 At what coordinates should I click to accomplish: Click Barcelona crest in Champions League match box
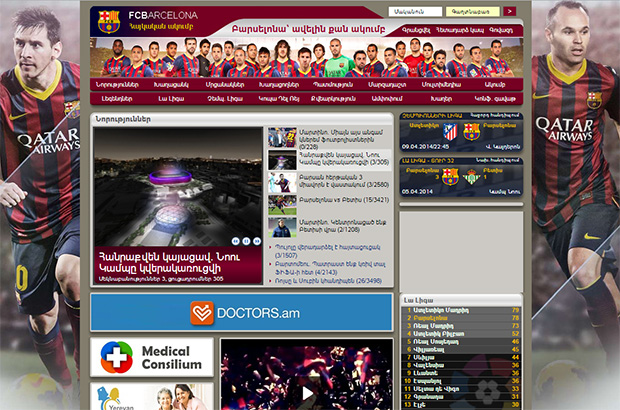click(x=471, y=132)
